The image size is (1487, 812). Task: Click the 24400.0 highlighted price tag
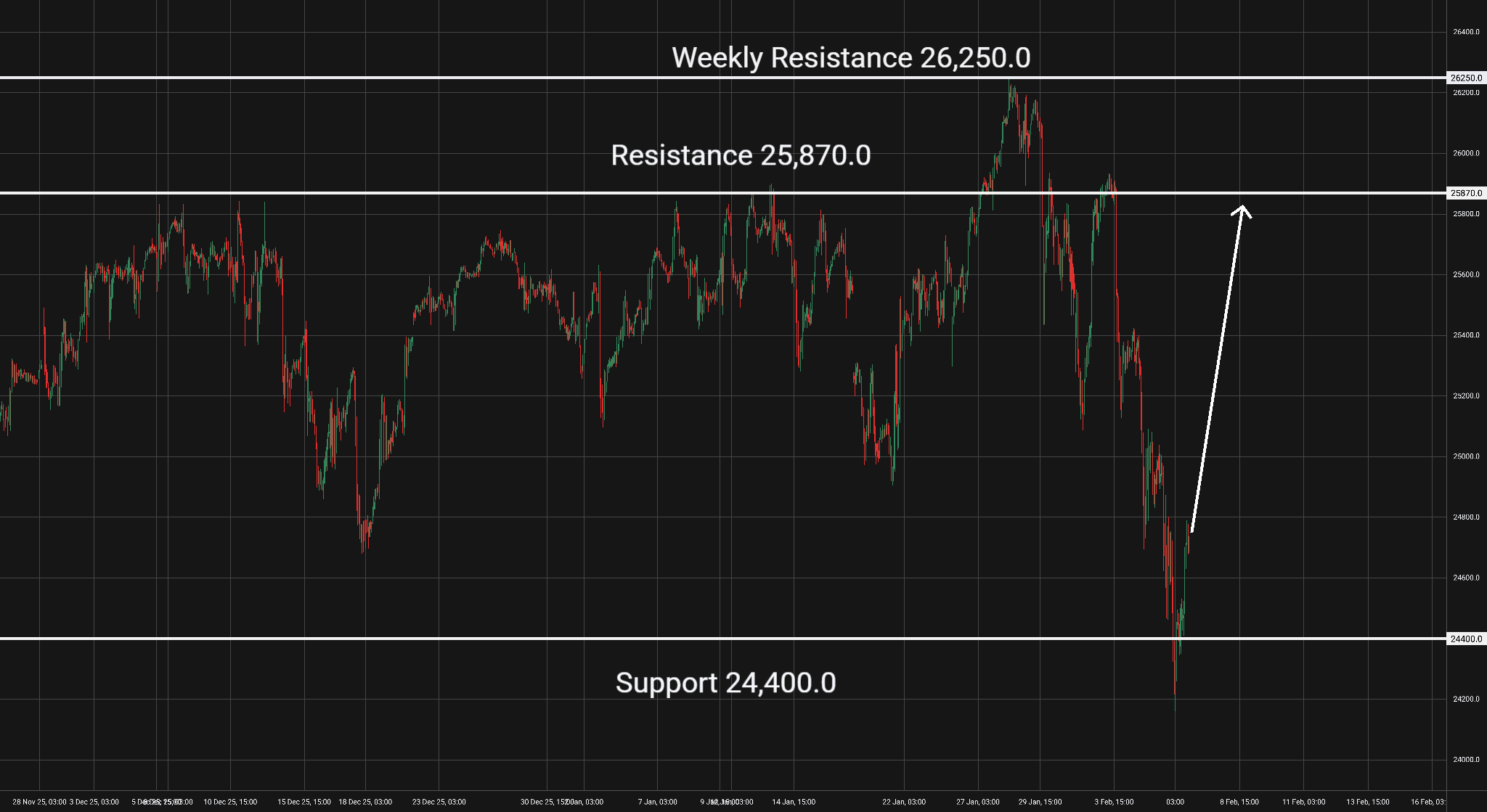tap(1466, 639)
